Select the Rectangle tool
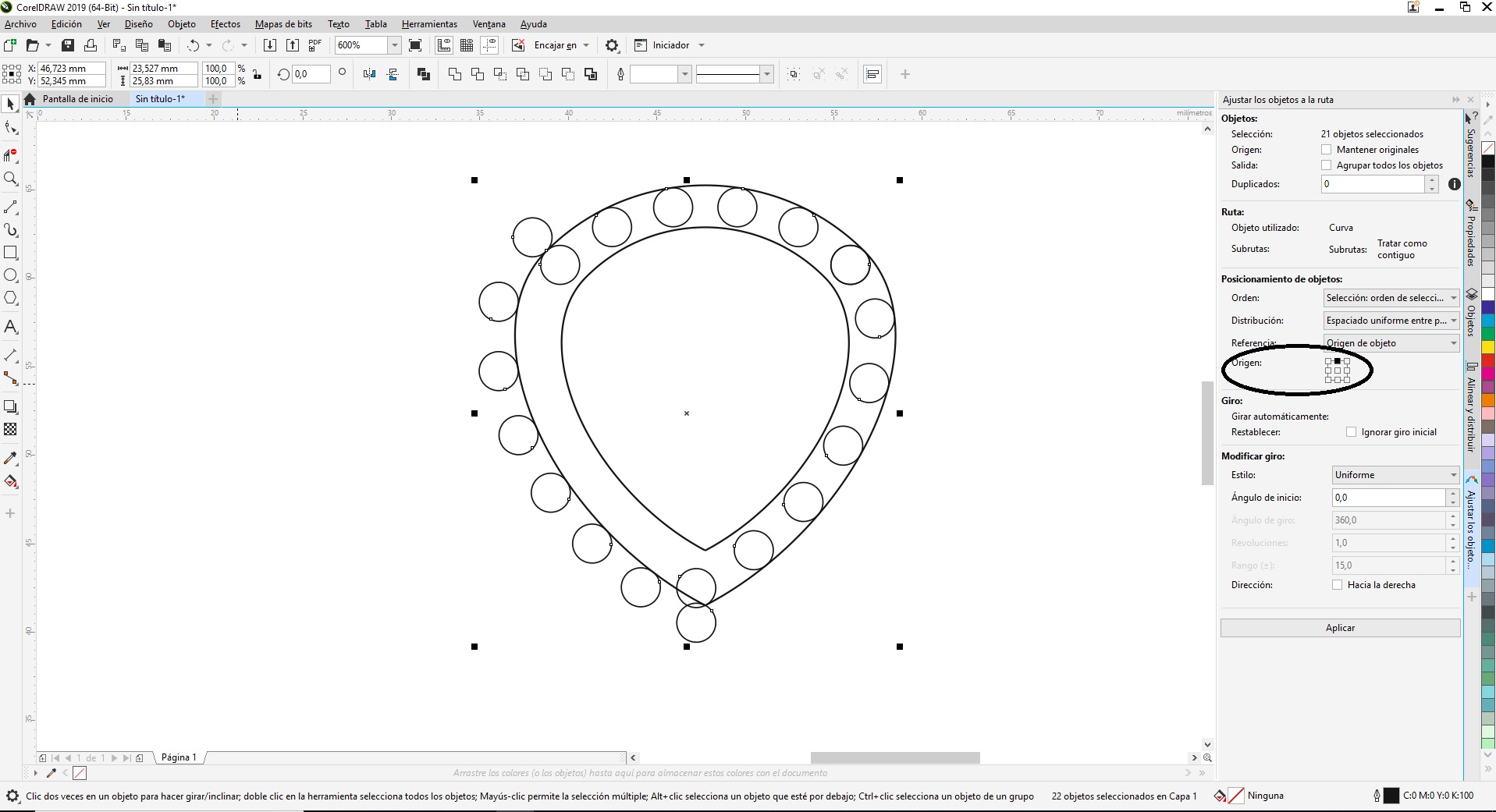1496x812 pixels. point(11,253)
